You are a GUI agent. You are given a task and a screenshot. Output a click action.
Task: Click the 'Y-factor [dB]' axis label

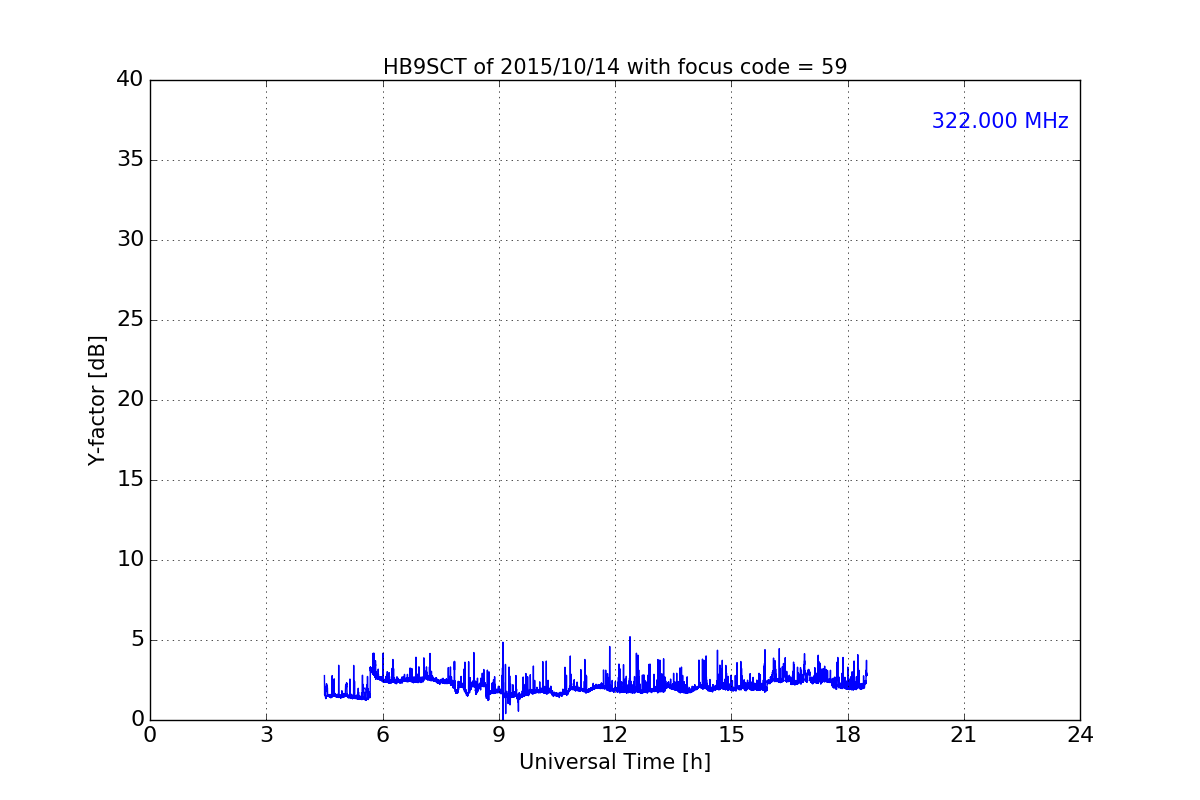click(x=97, y=400)
